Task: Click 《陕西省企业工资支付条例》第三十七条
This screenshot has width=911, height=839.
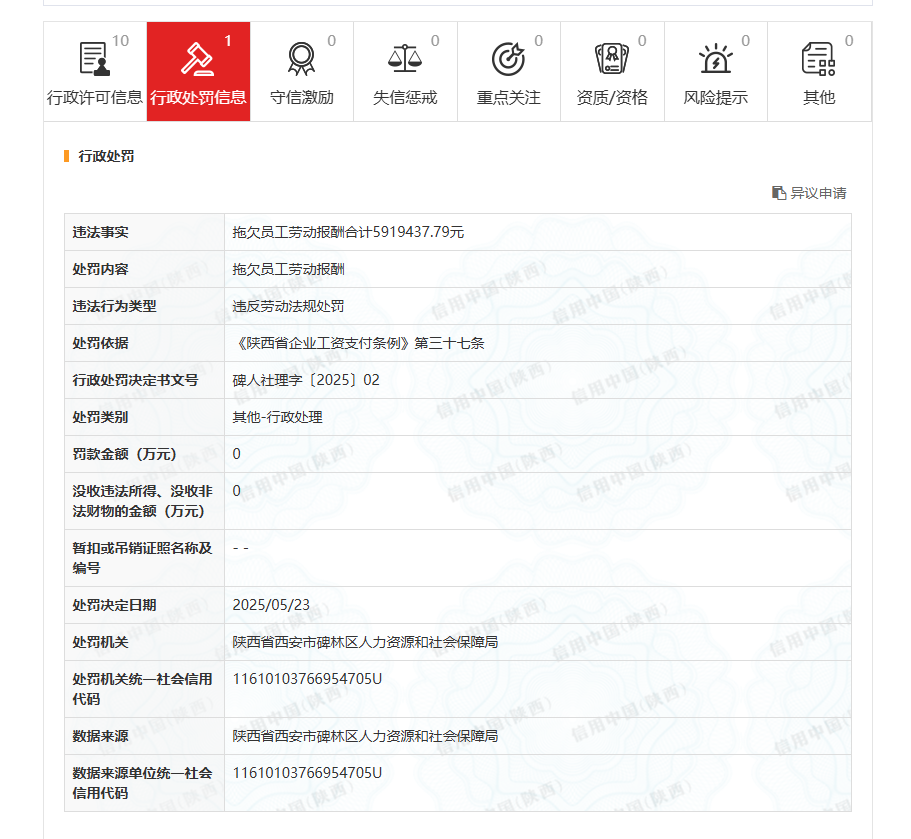Action: (x=358, y=343)
